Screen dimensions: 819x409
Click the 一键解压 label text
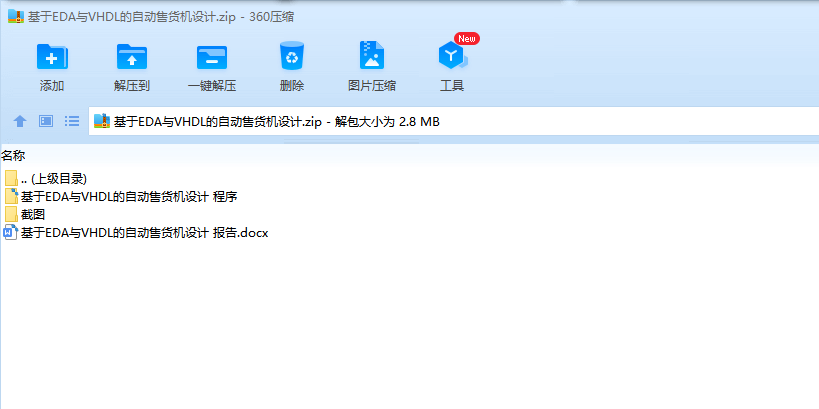[212, 86]
